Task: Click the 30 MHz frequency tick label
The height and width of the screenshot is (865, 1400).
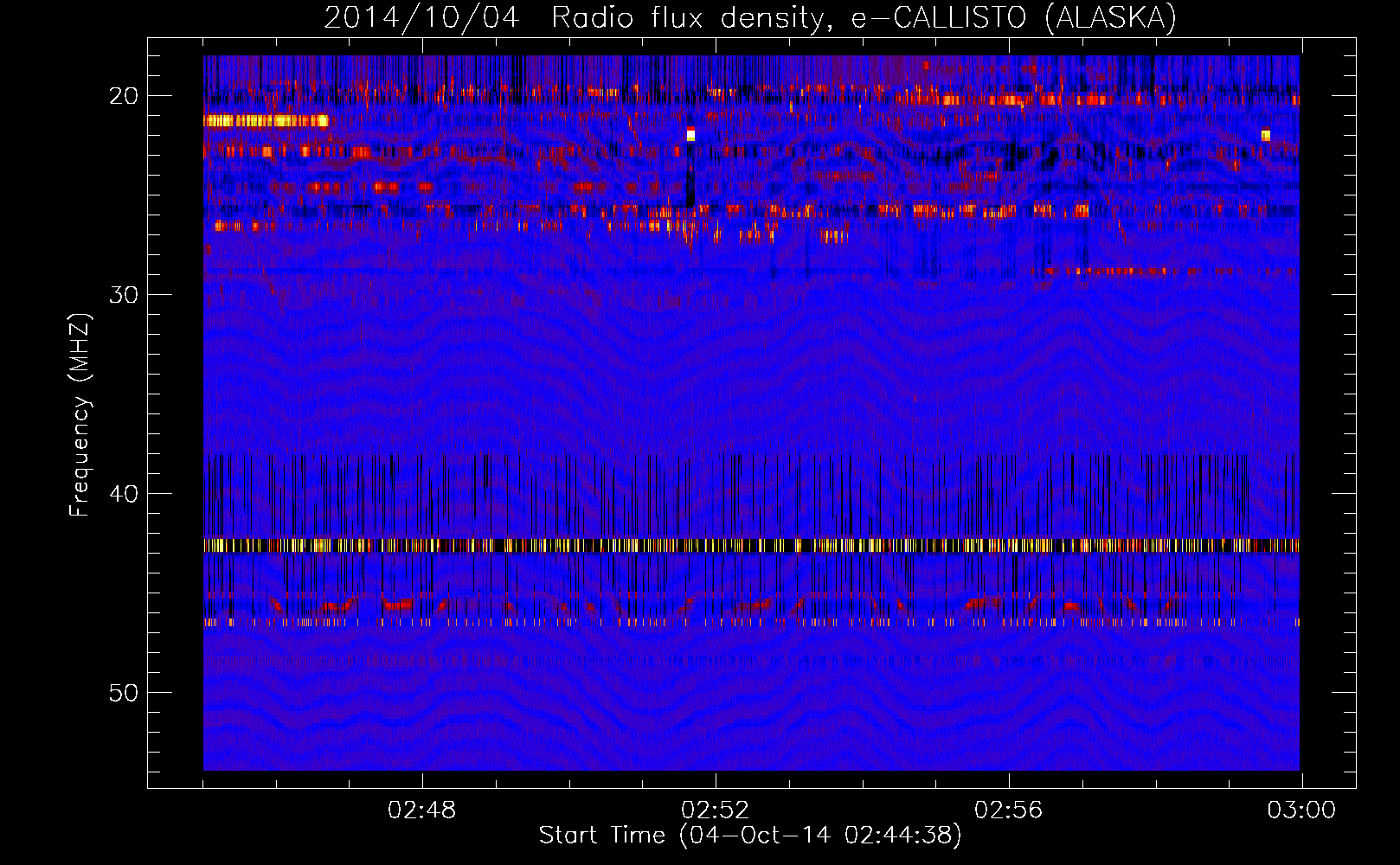Action: tap(124, 295)
